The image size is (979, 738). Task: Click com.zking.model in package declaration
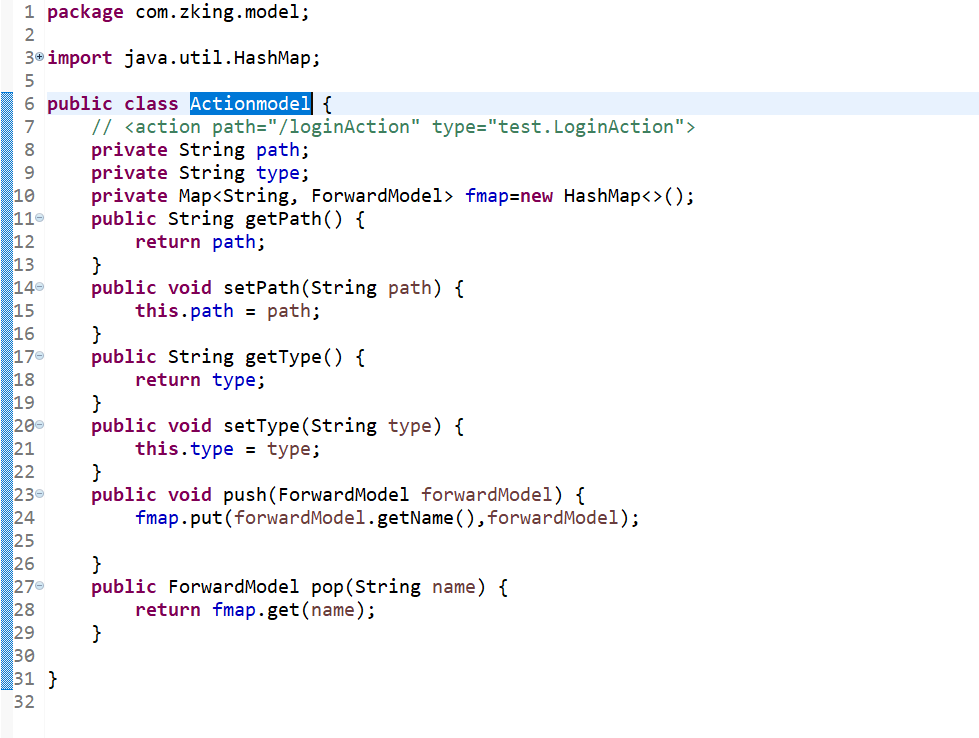[x=217, y=12]
